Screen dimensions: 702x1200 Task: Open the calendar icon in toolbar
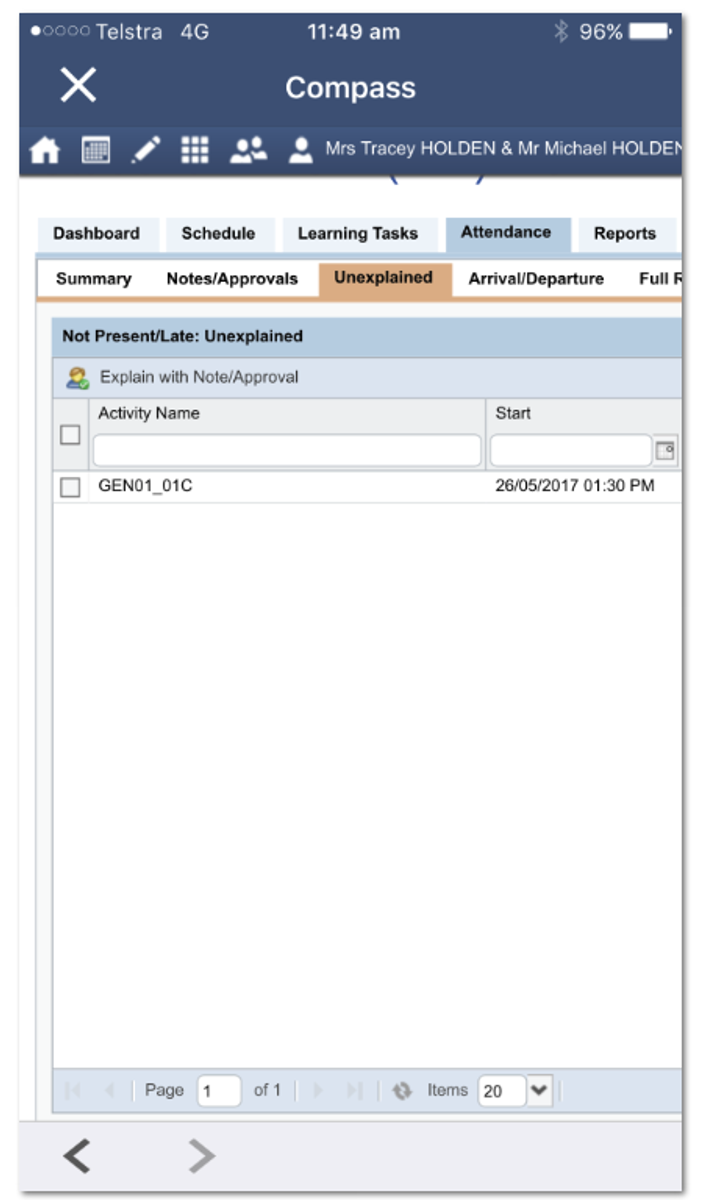pos(96,151)
